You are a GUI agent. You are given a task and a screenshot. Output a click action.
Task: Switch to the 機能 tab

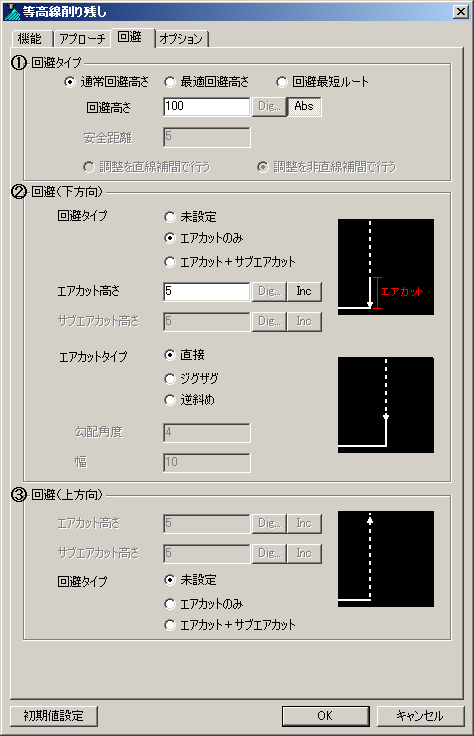tap(31, 38)
